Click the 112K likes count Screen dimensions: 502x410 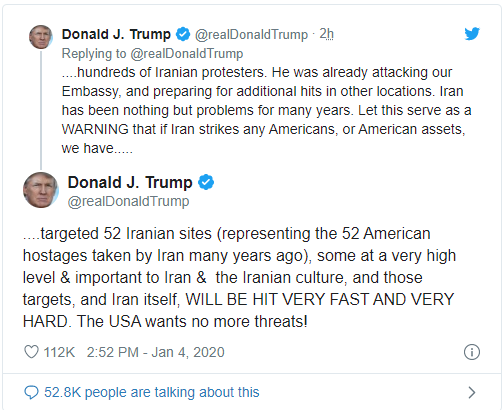tap(59, 352)
